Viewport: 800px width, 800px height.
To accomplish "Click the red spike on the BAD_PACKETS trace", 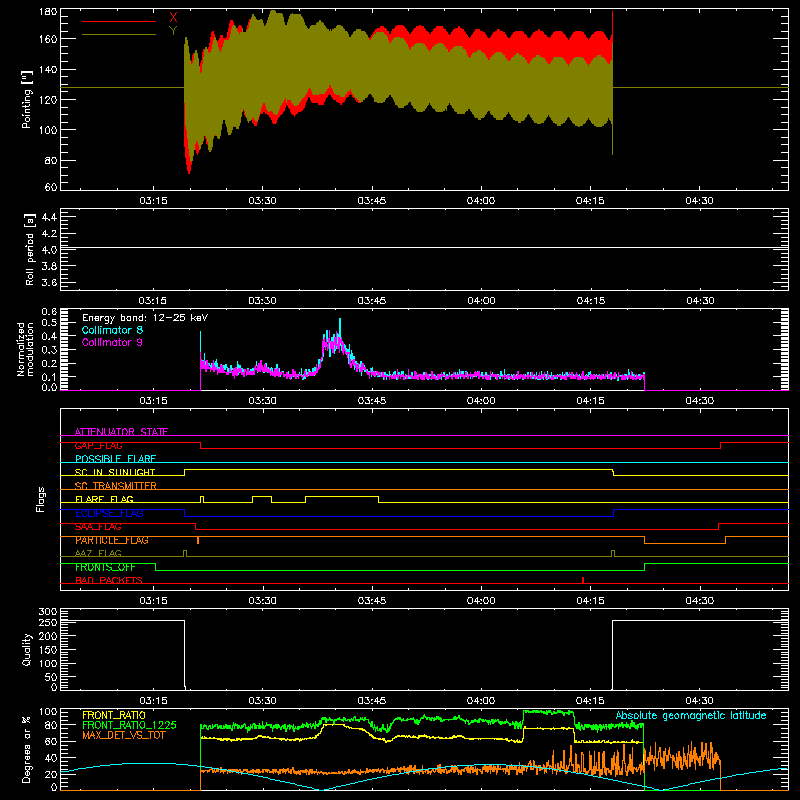I will pos(583,580).
